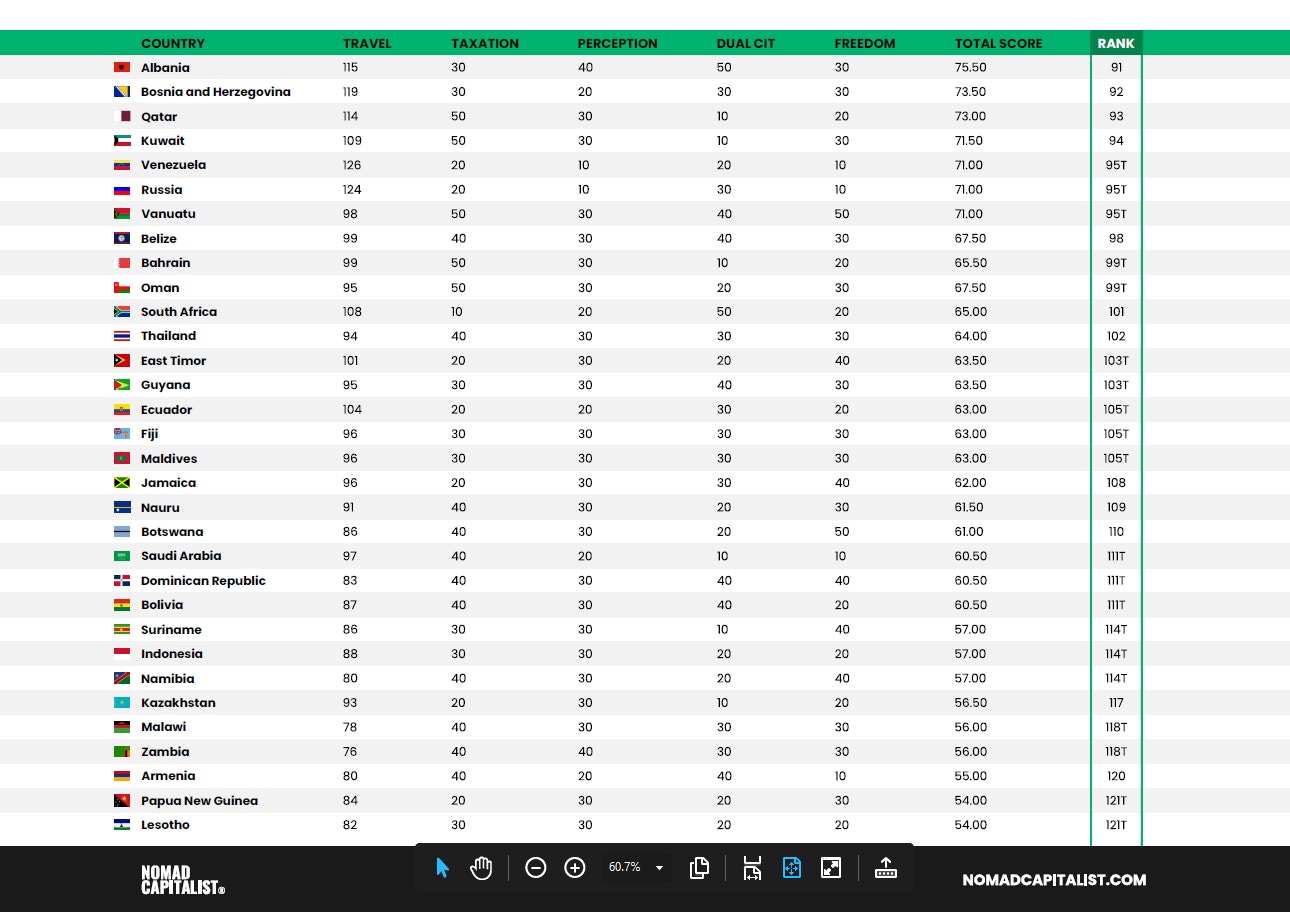
Task: Open the NOMADCAPITALIST.COM link
Action: coord(1054,880)
